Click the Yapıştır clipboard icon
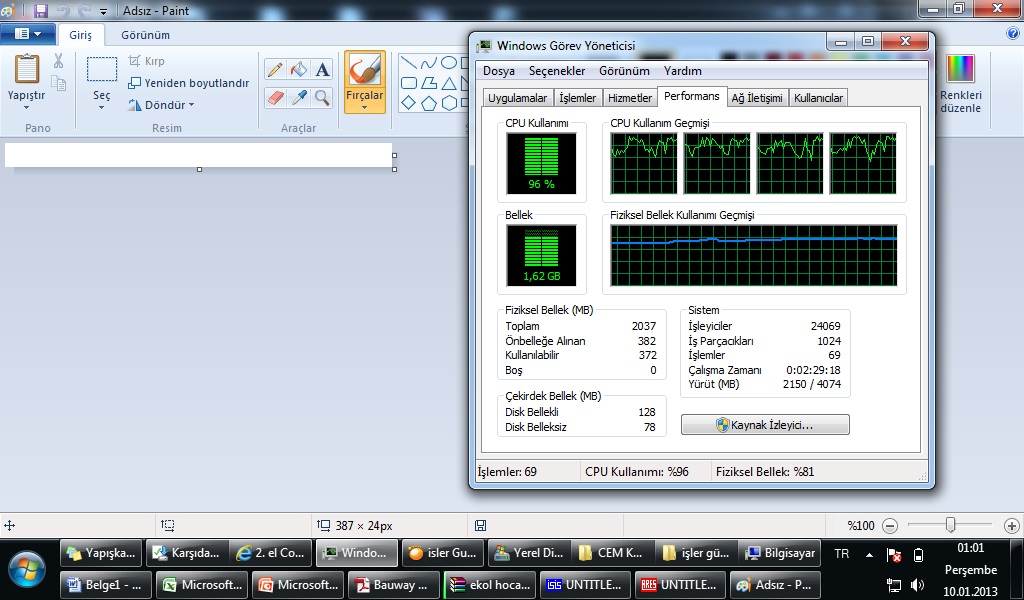 click(26, 69)
